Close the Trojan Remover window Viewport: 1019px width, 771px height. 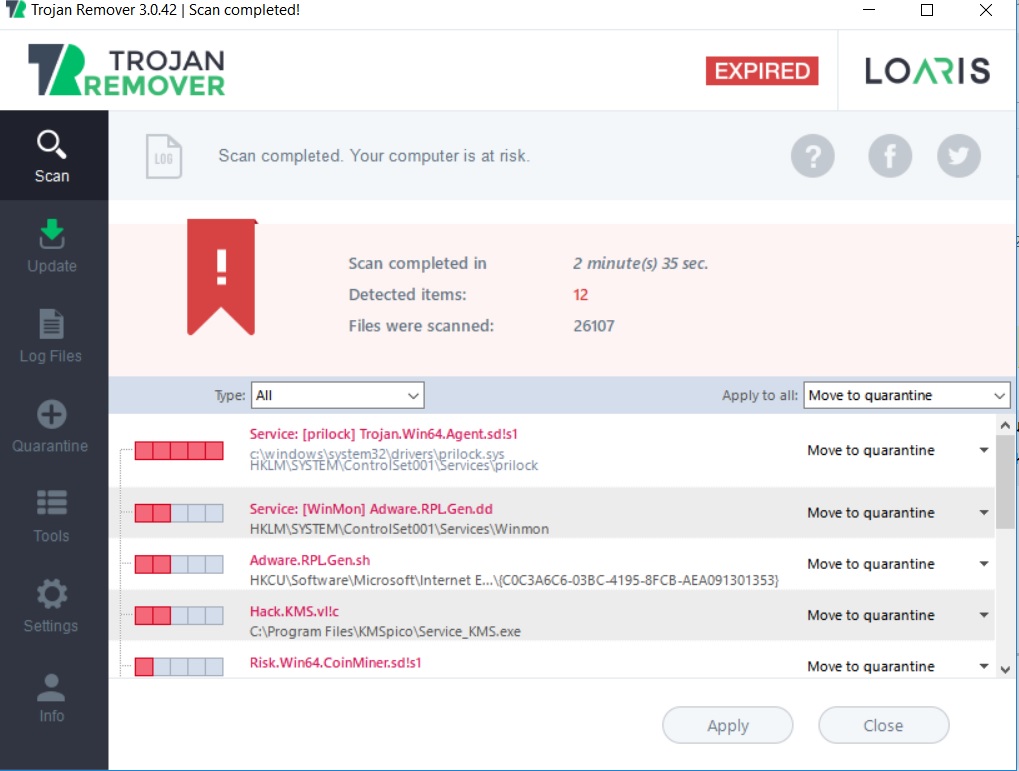point(985,10)
